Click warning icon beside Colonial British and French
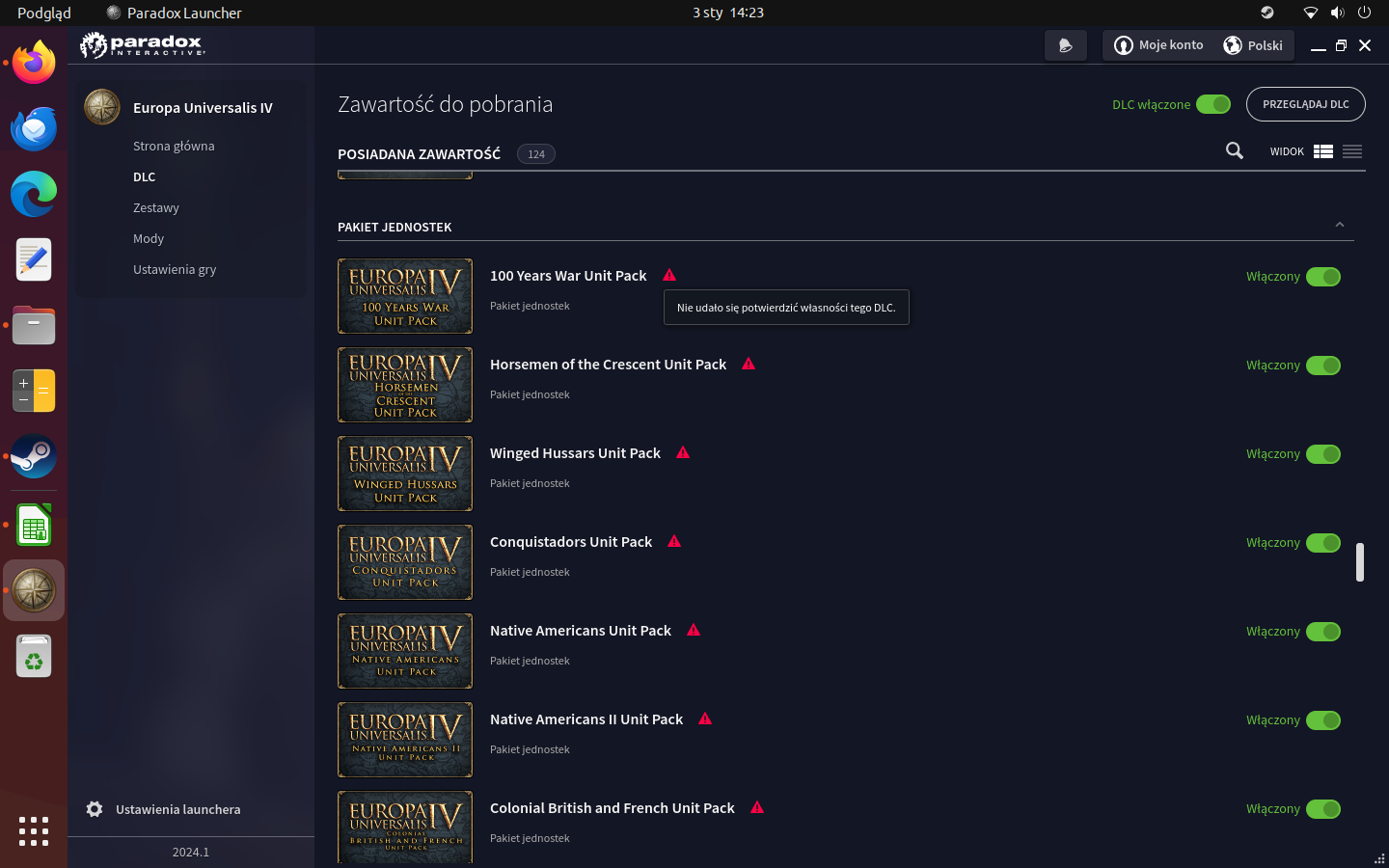 tap(757, 807)
